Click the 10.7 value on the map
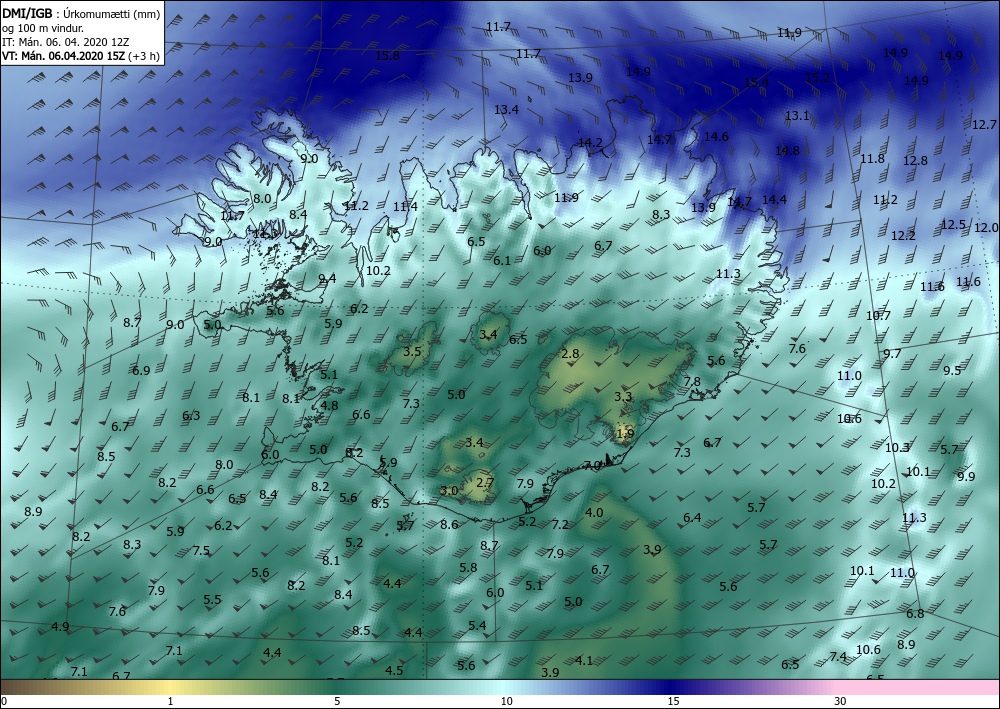 [x=878, y=316]
